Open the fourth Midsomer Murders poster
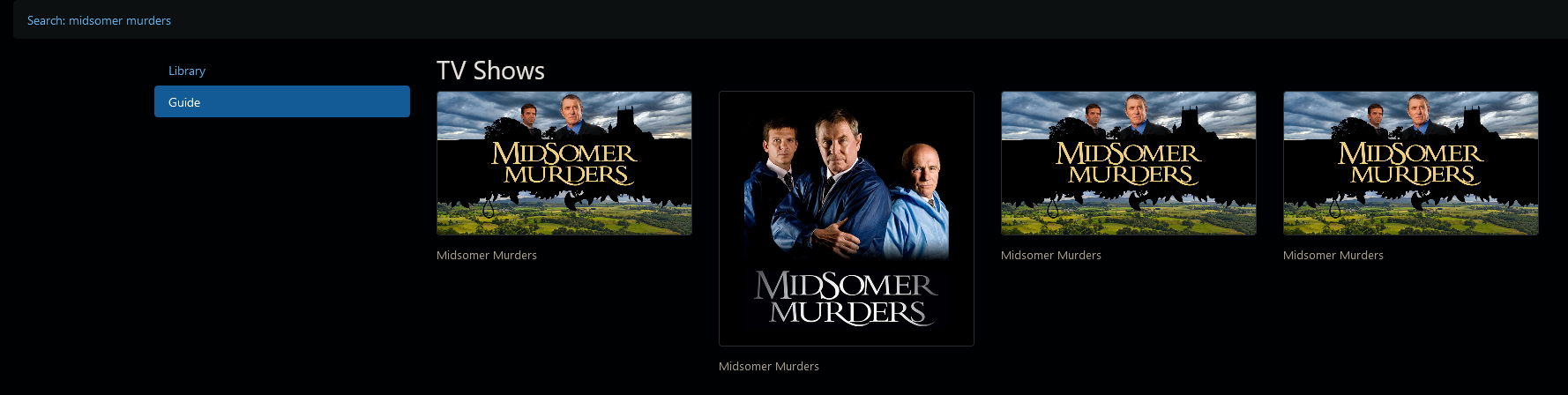Screen dimensions: 1568x395 1411,163
